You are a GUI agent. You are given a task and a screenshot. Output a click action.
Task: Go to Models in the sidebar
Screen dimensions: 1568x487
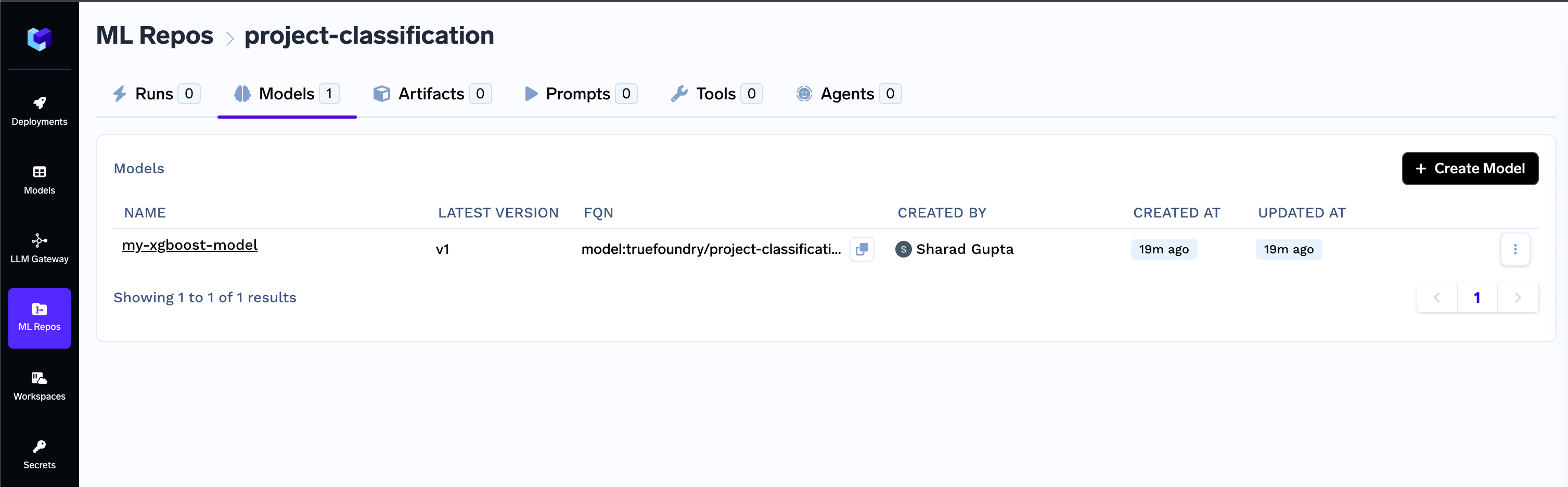pyautogui.click(x=40, y=180)
